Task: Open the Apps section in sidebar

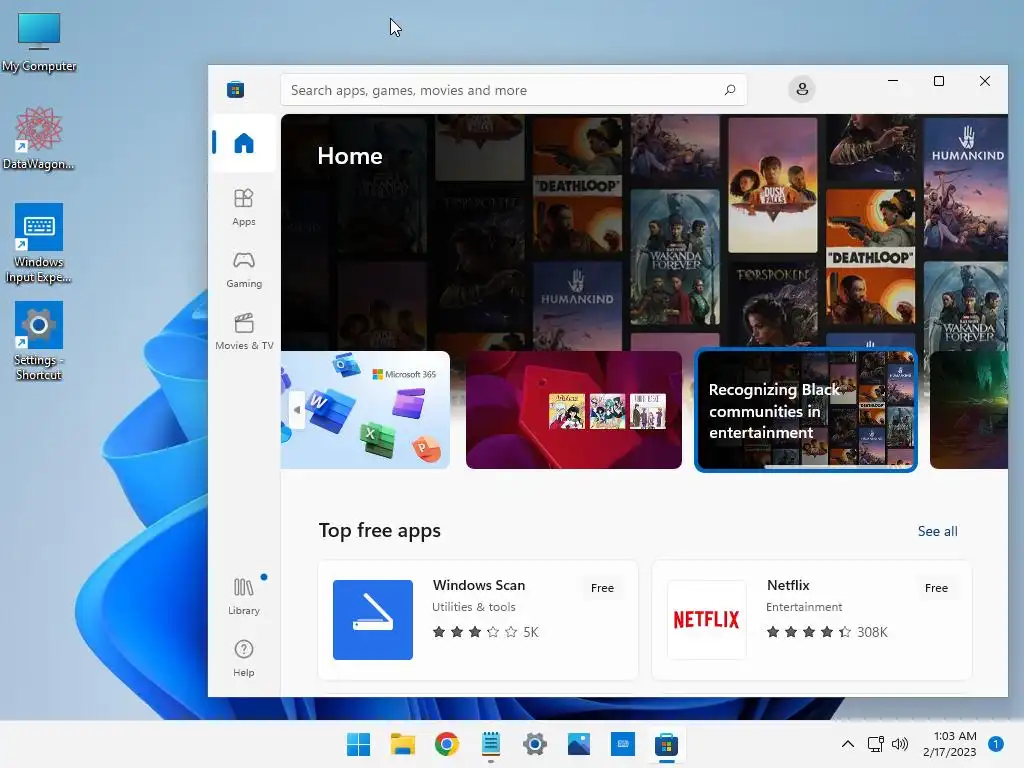Action: 244,207
